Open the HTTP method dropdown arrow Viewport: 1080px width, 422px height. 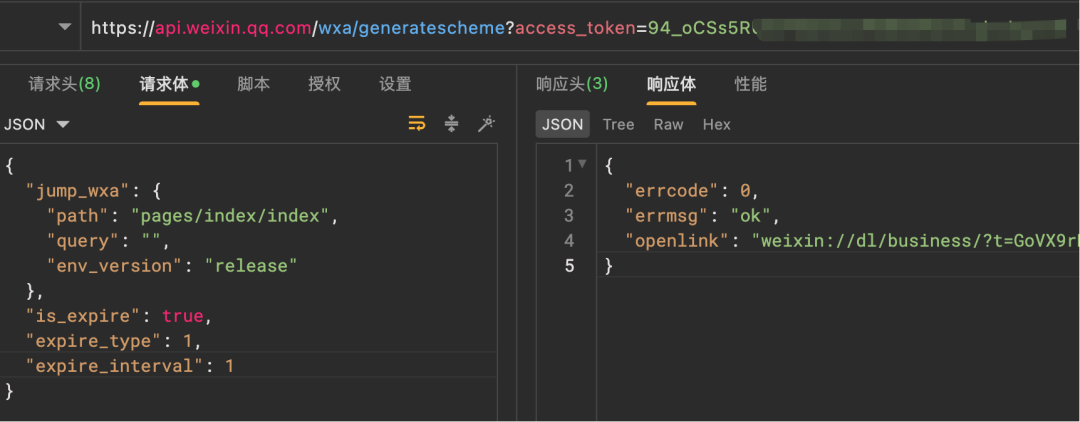click(66, 28)
